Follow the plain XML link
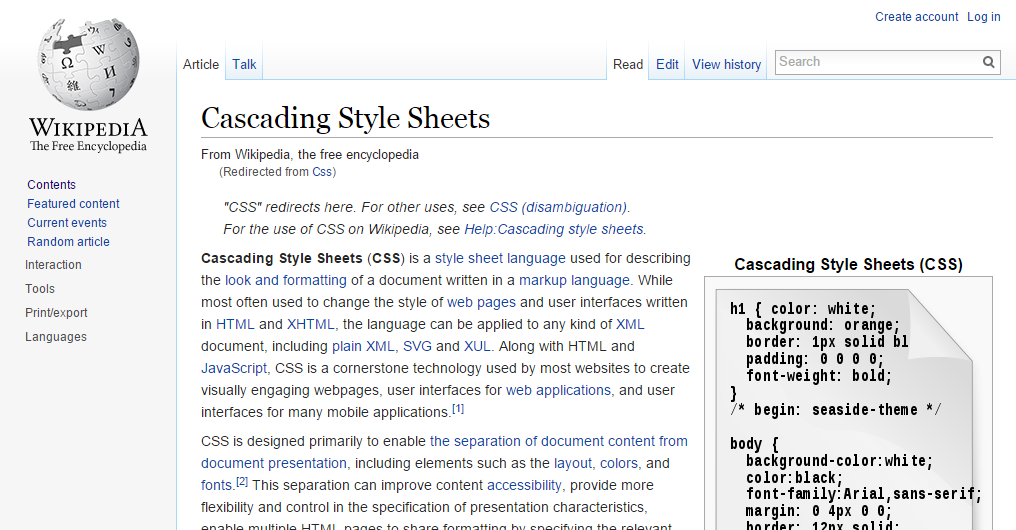 [x=363, y=346]
